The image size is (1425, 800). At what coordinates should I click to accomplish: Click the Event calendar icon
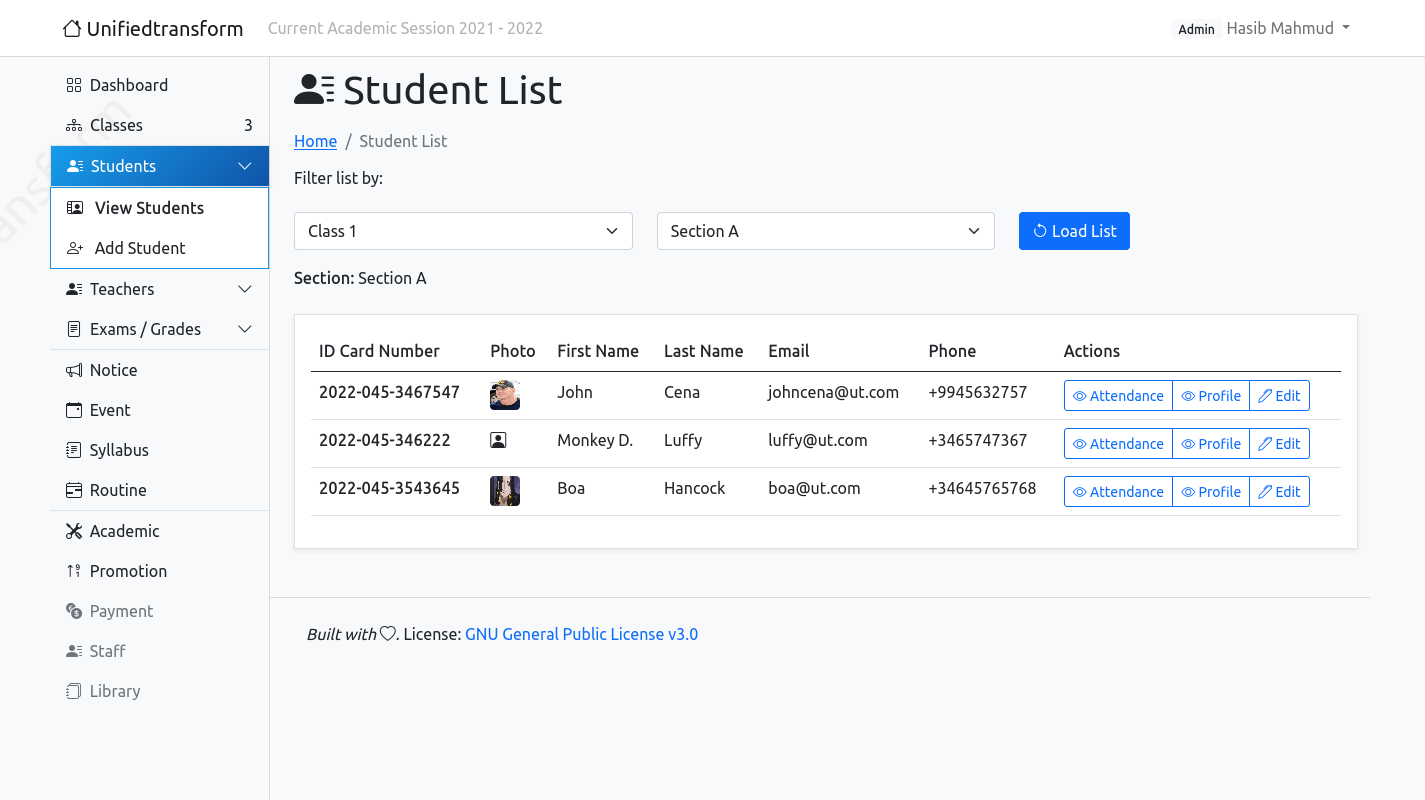point(74,410)
